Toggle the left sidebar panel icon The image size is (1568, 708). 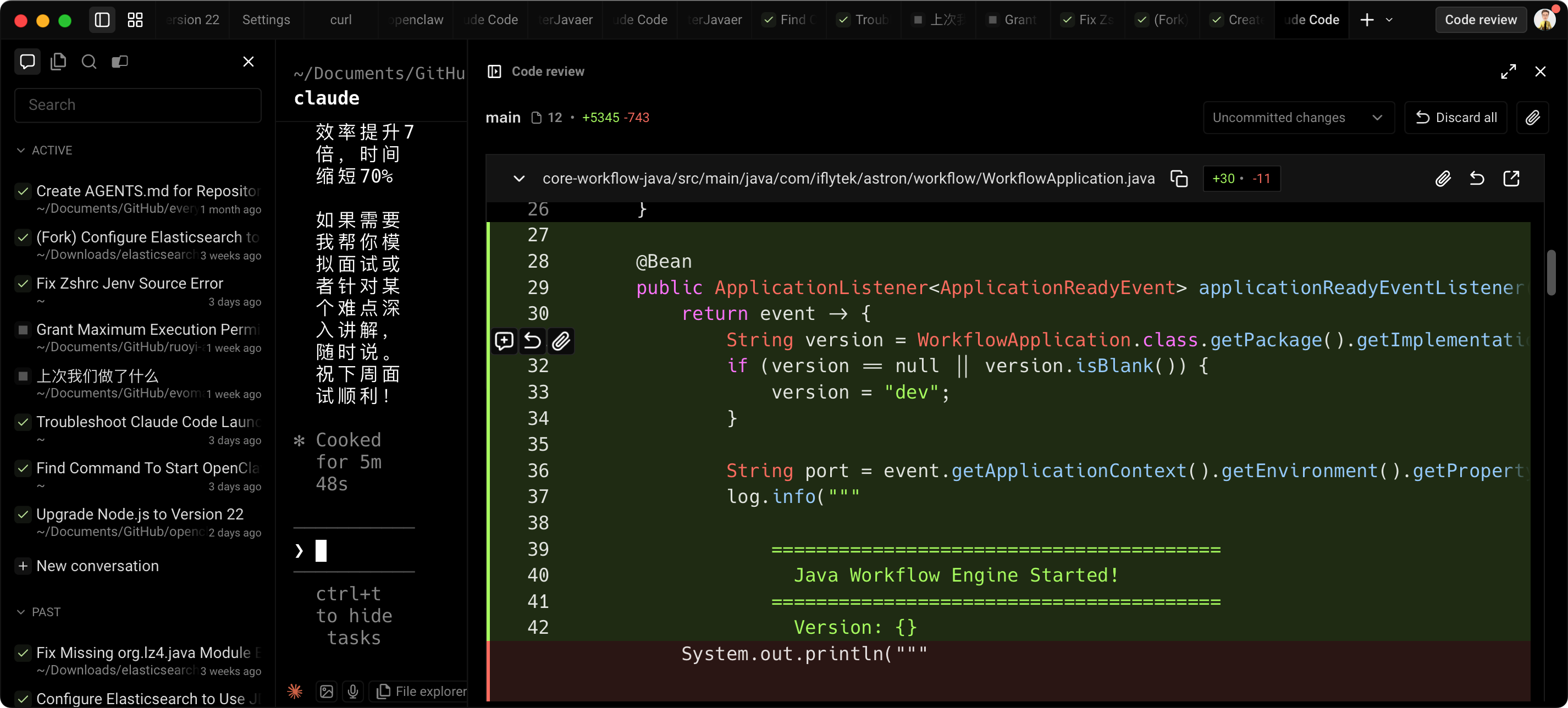click(102, 19)
